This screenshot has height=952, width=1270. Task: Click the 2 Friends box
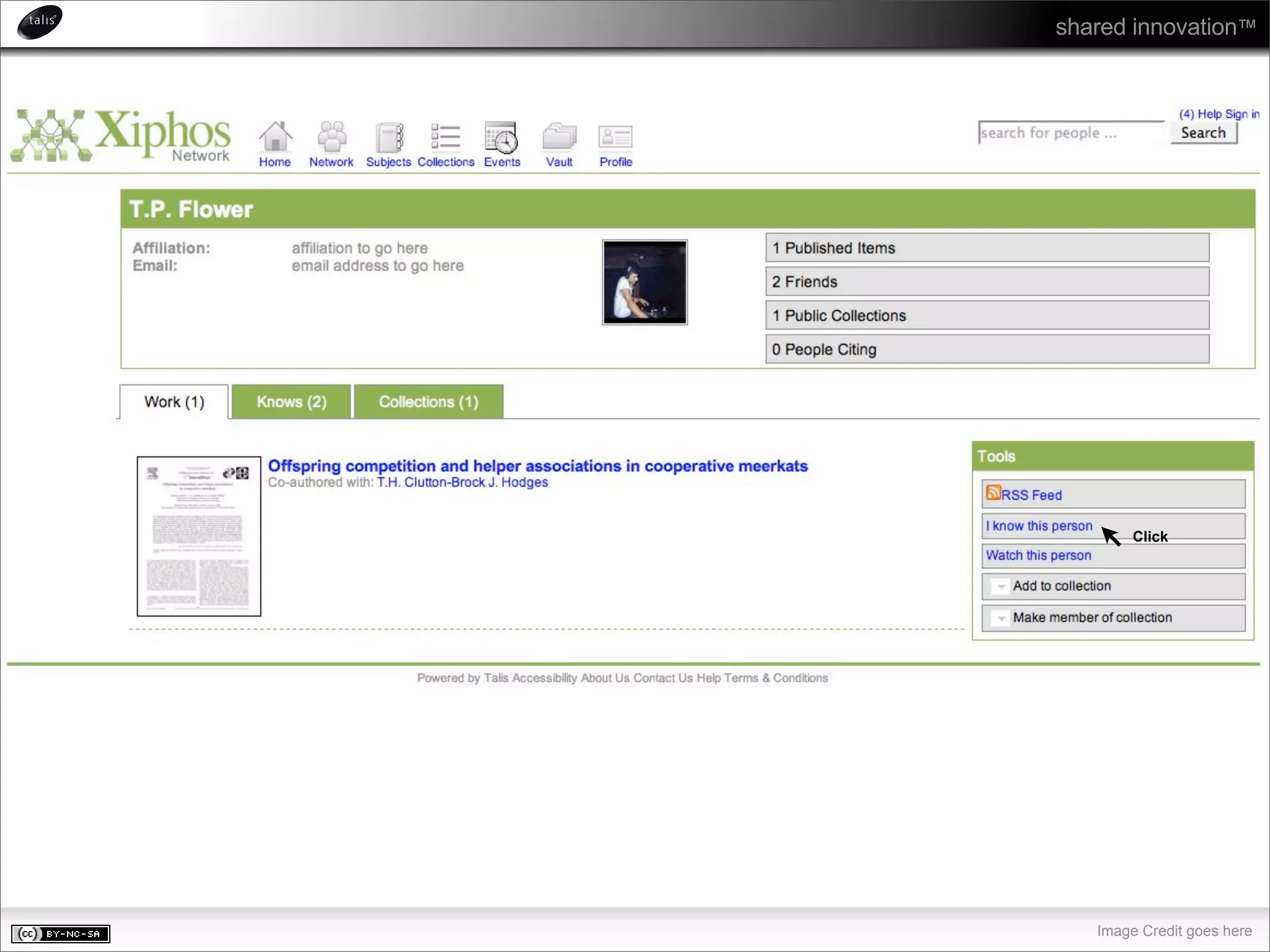click(x=987, y=282)
